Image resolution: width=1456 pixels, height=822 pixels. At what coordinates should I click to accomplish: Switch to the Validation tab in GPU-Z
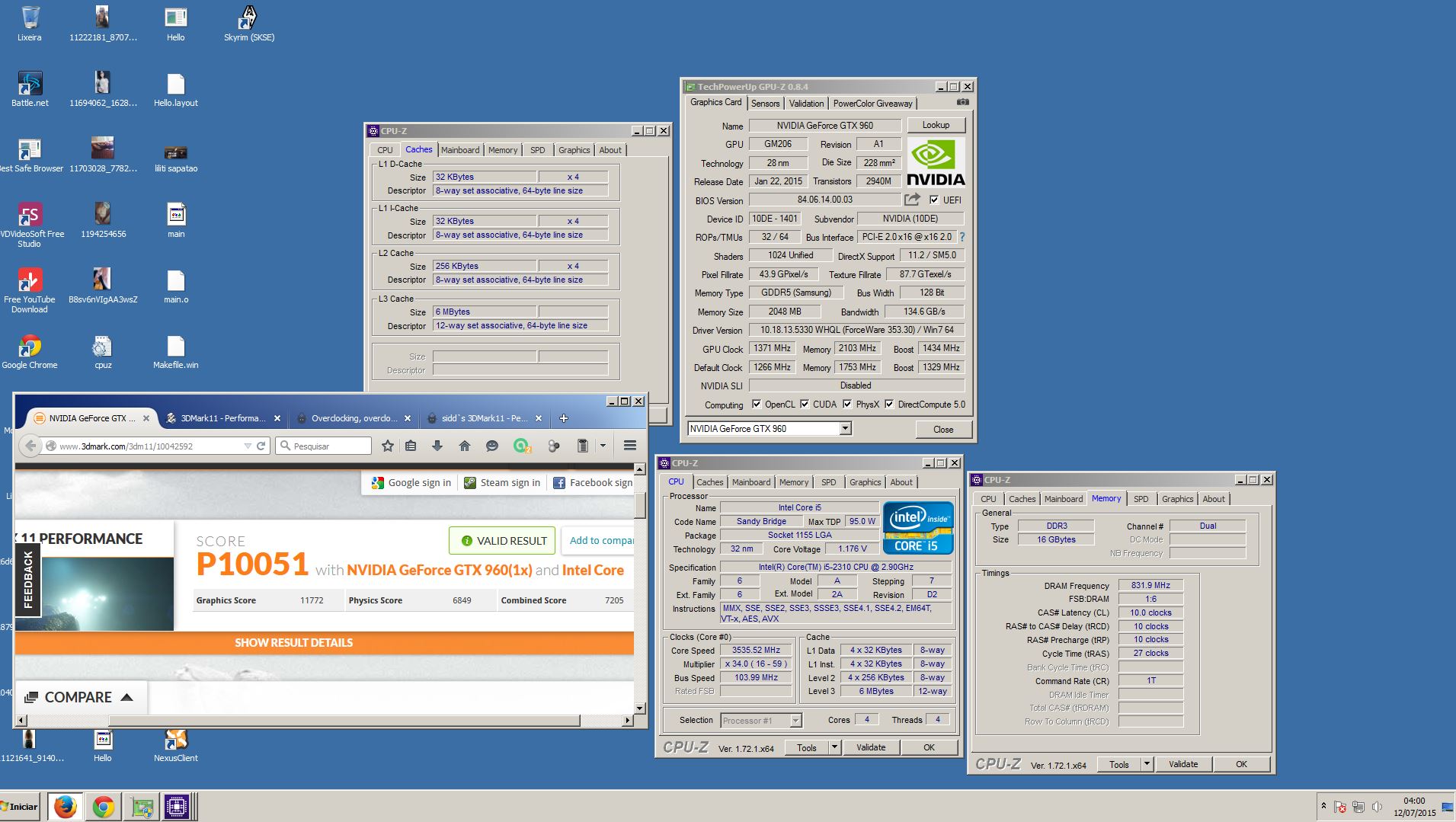[x=806, y=104]
